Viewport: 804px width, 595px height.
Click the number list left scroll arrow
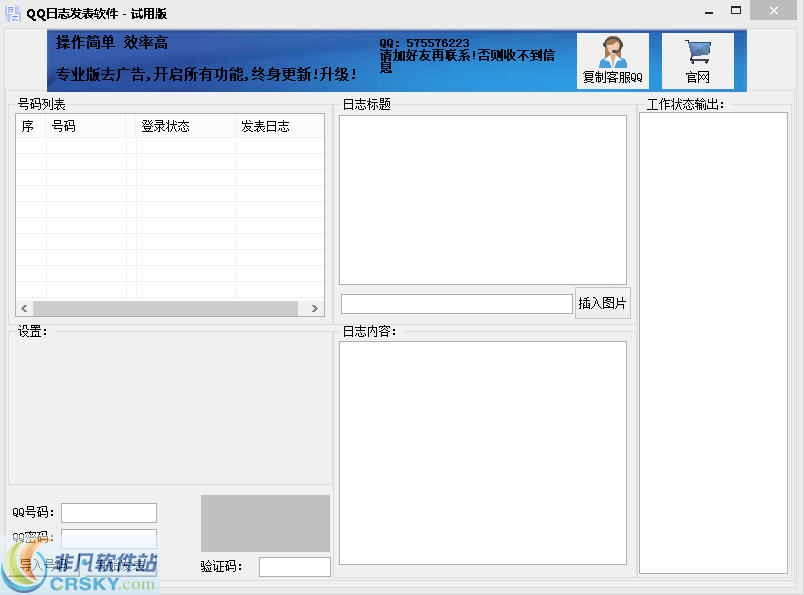pos(24,308)
